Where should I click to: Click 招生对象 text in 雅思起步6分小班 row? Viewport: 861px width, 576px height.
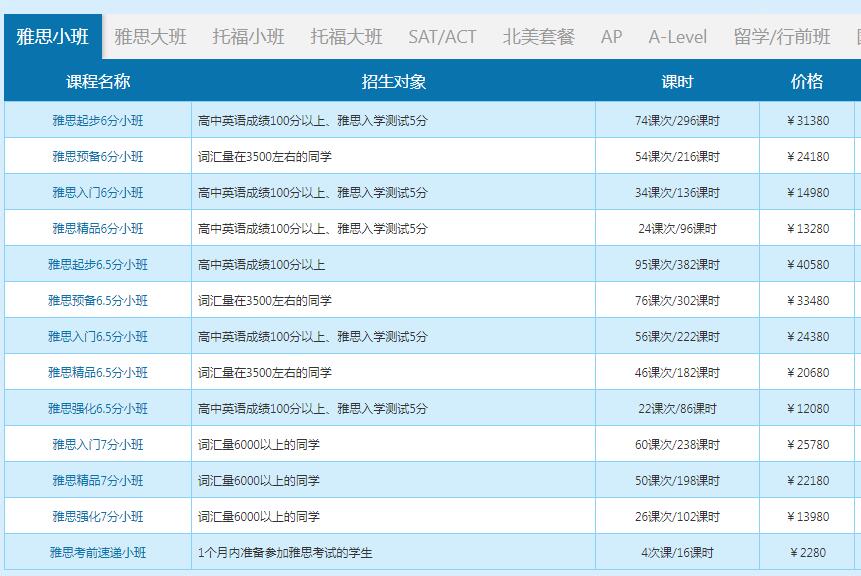coord(312,120)
